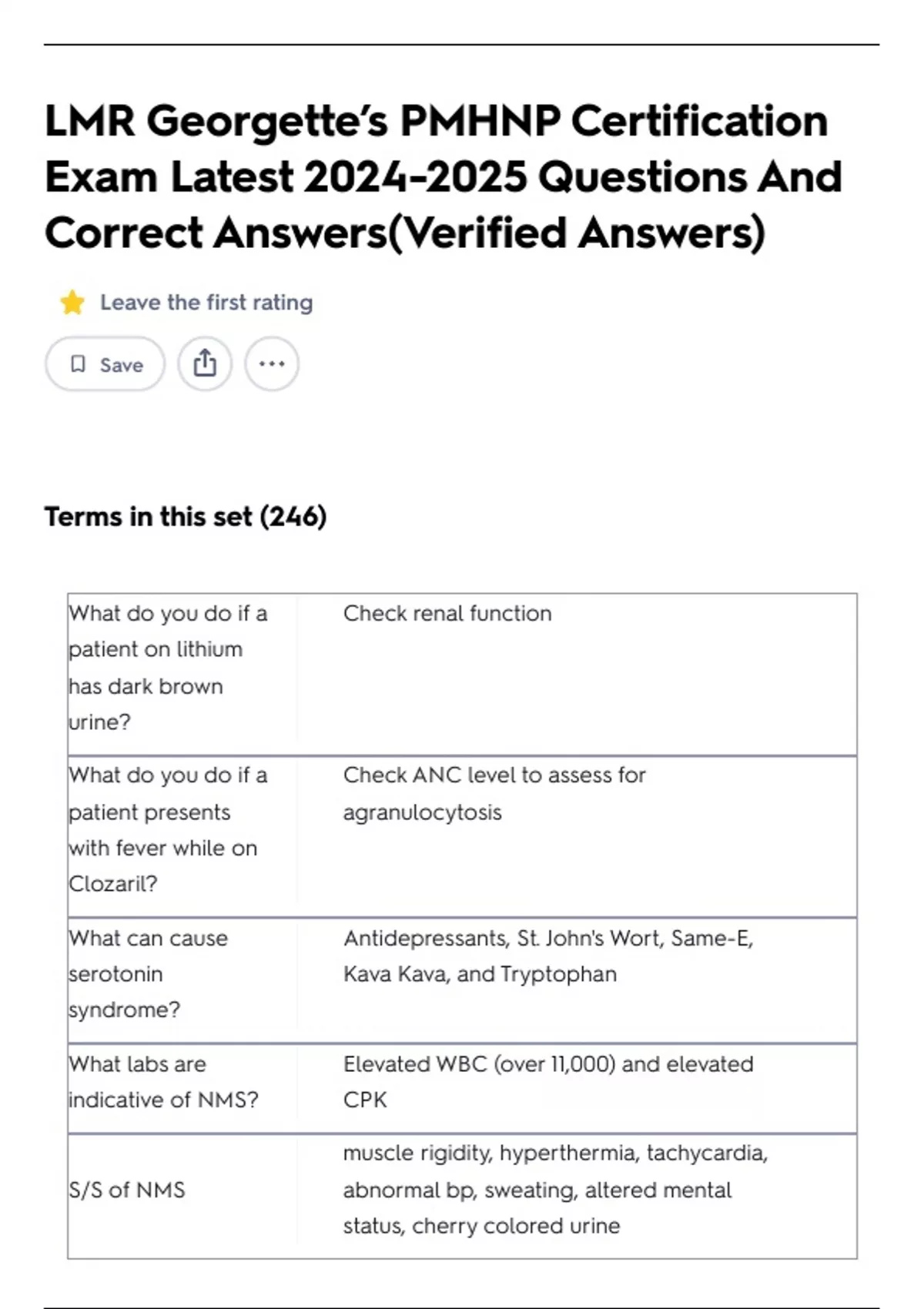The width and height of the screenshot is (924, 1309).
Task: Click the ANC level agranulocytosis answer
Action: click(x=494, y=793)
